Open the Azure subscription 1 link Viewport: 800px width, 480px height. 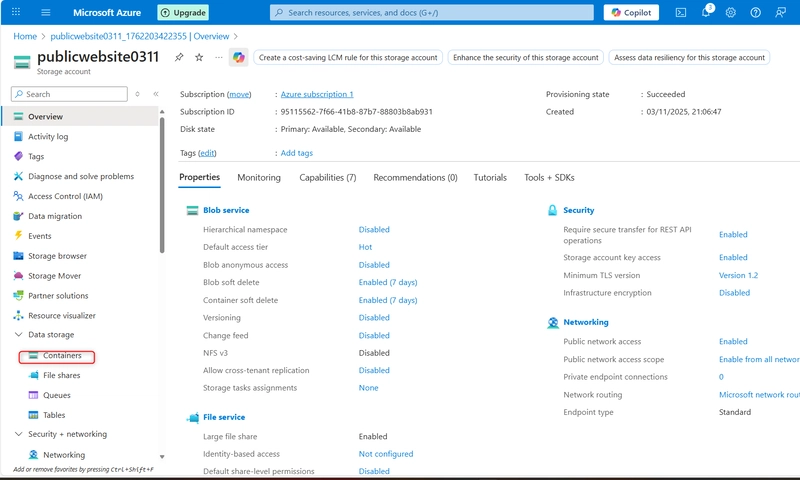(317, 94)
